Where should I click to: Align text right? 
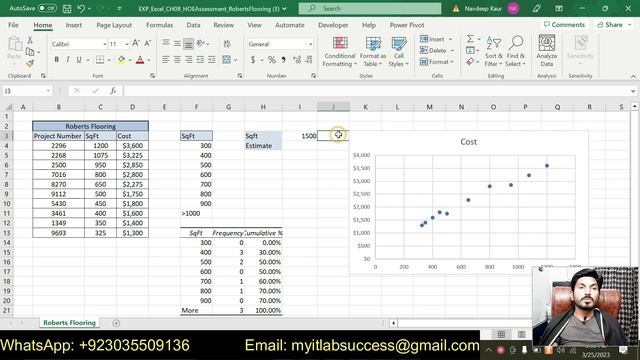[189, 60]
